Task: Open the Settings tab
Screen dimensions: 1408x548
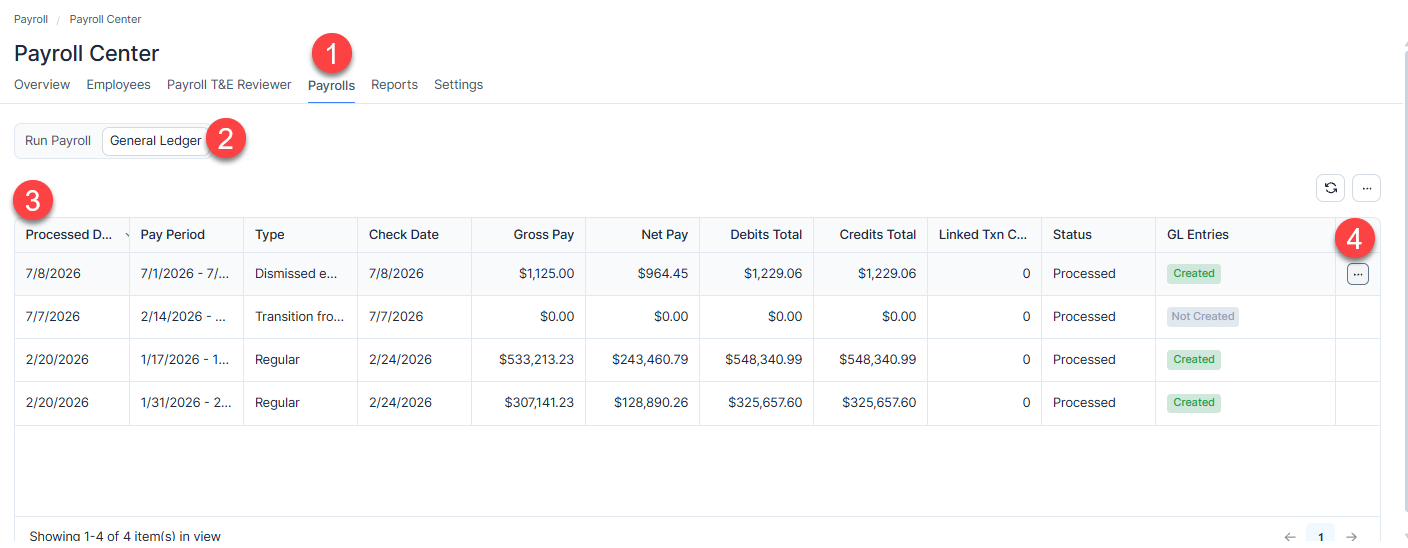Action: (458, 85)
